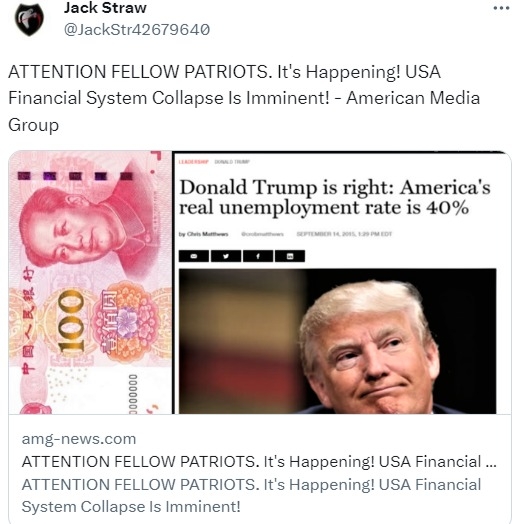Select the DONALD TRUMP tag label
This screenshot has width=522, height=524.
pyautogui.click(x=232, y=162)
